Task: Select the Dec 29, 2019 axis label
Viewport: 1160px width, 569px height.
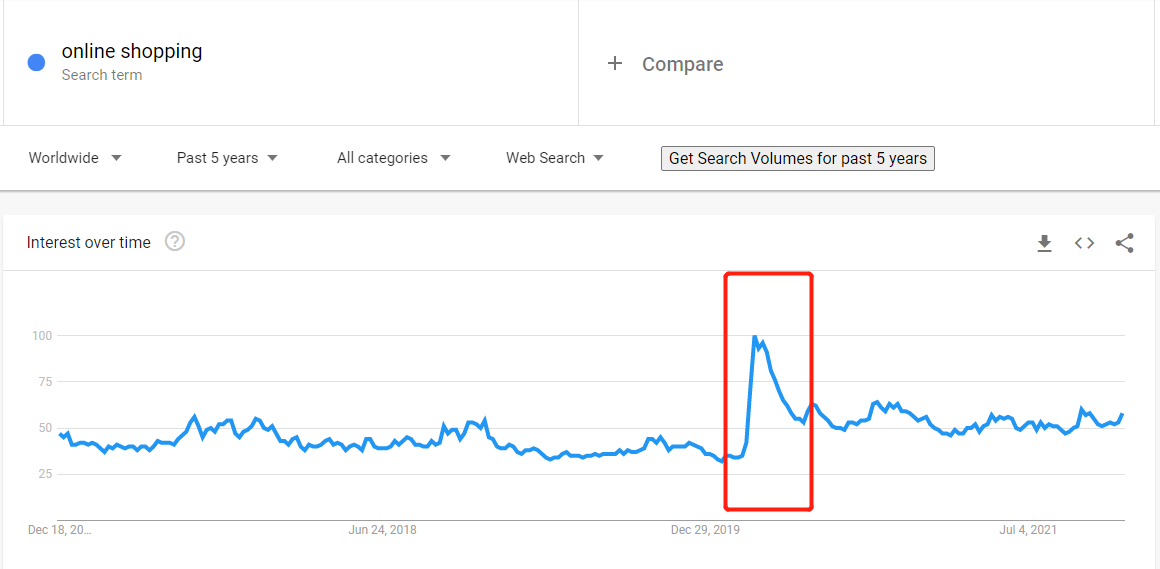Action: point(705,530)
